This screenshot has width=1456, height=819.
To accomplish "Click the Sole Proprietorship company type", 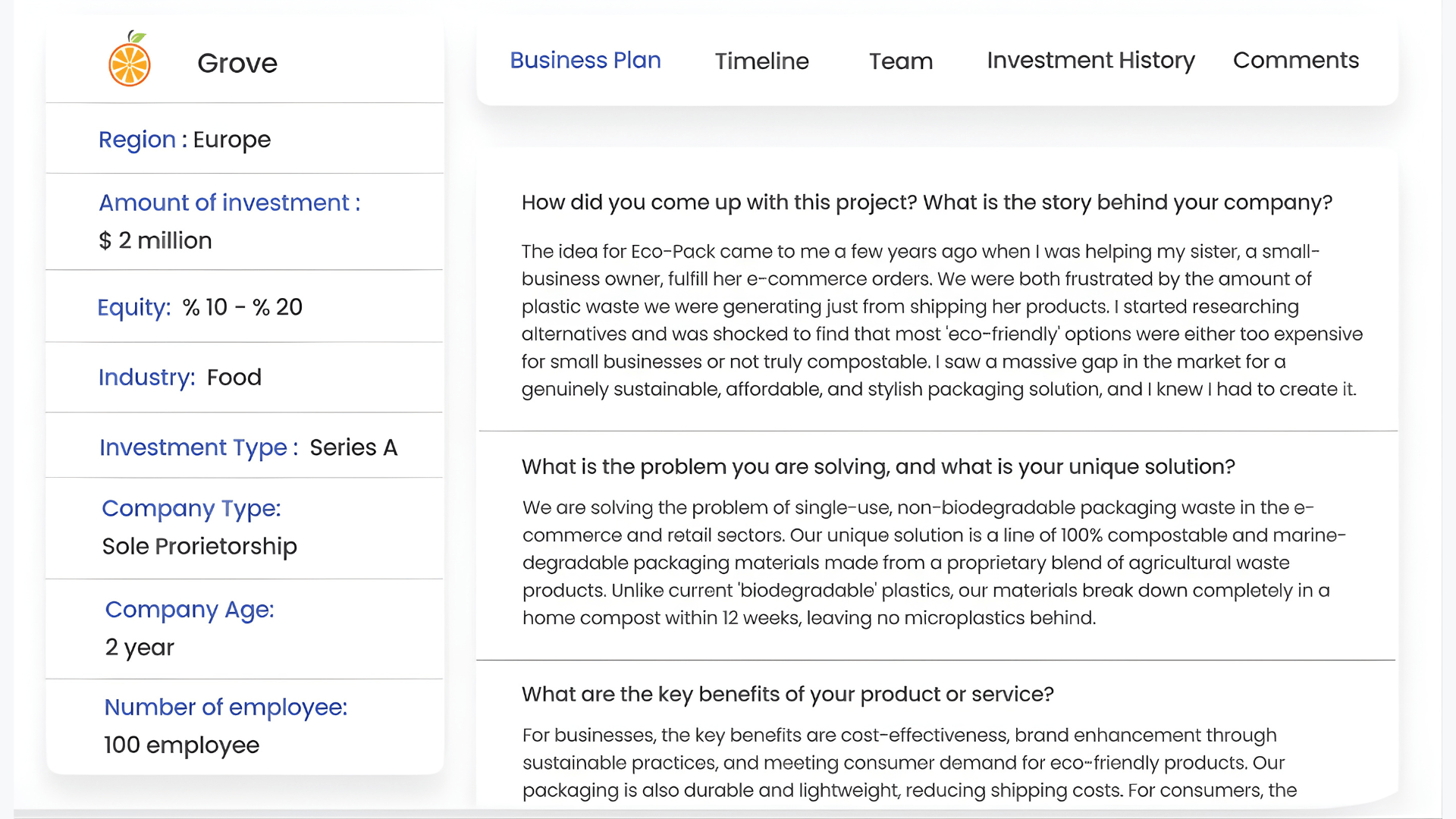I will click(199, 545).
